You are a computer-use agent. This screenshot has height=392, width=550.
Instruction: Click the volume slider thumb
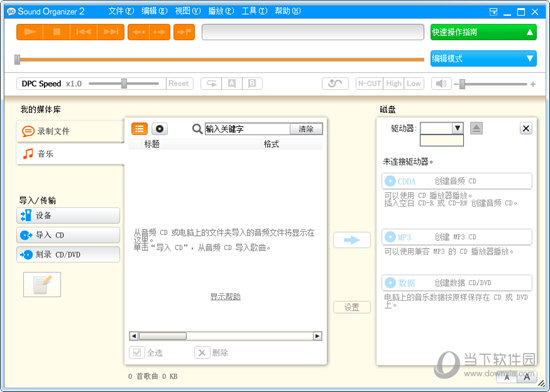click(462, 84)
